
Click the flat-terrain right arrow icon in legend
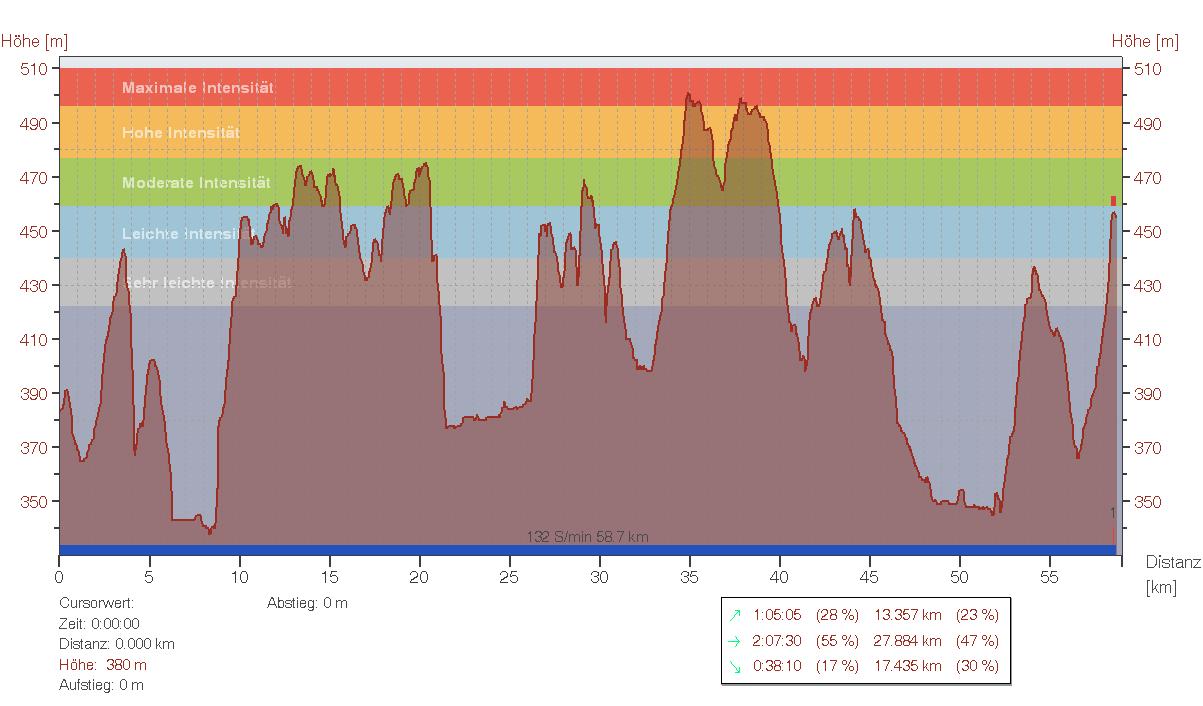coord(736,641)
